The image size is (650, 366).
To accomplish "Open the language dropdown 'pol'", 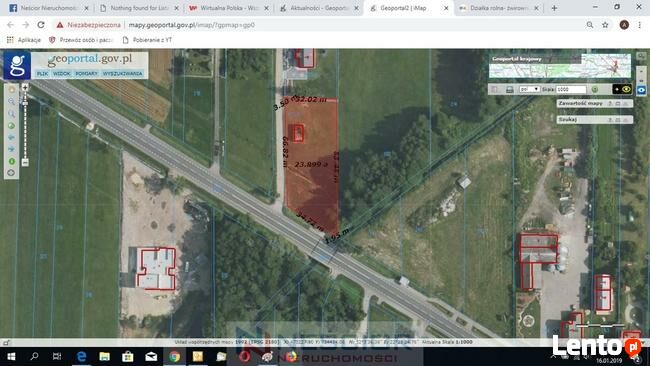I will point(529,89).
